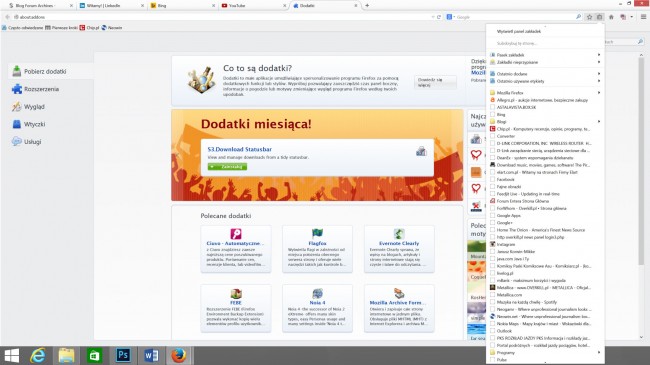This screenshot has width=650, height=365.
Task: Expand the Pasek zakładek submenu
Action: pyautogui.click(x=545, y=55)
